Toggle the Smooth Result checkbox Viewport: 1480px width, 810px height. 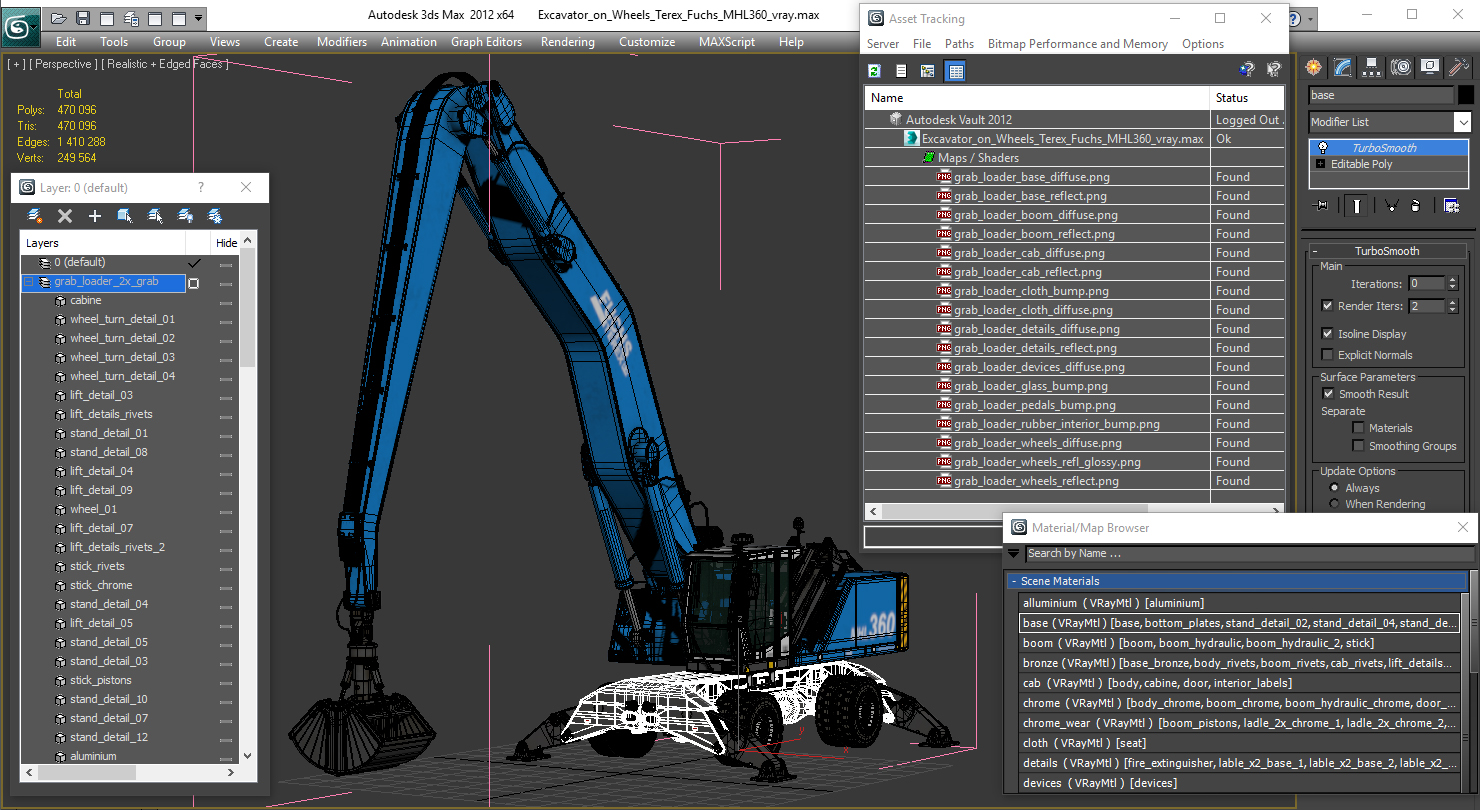click(x=1328, y=394)
